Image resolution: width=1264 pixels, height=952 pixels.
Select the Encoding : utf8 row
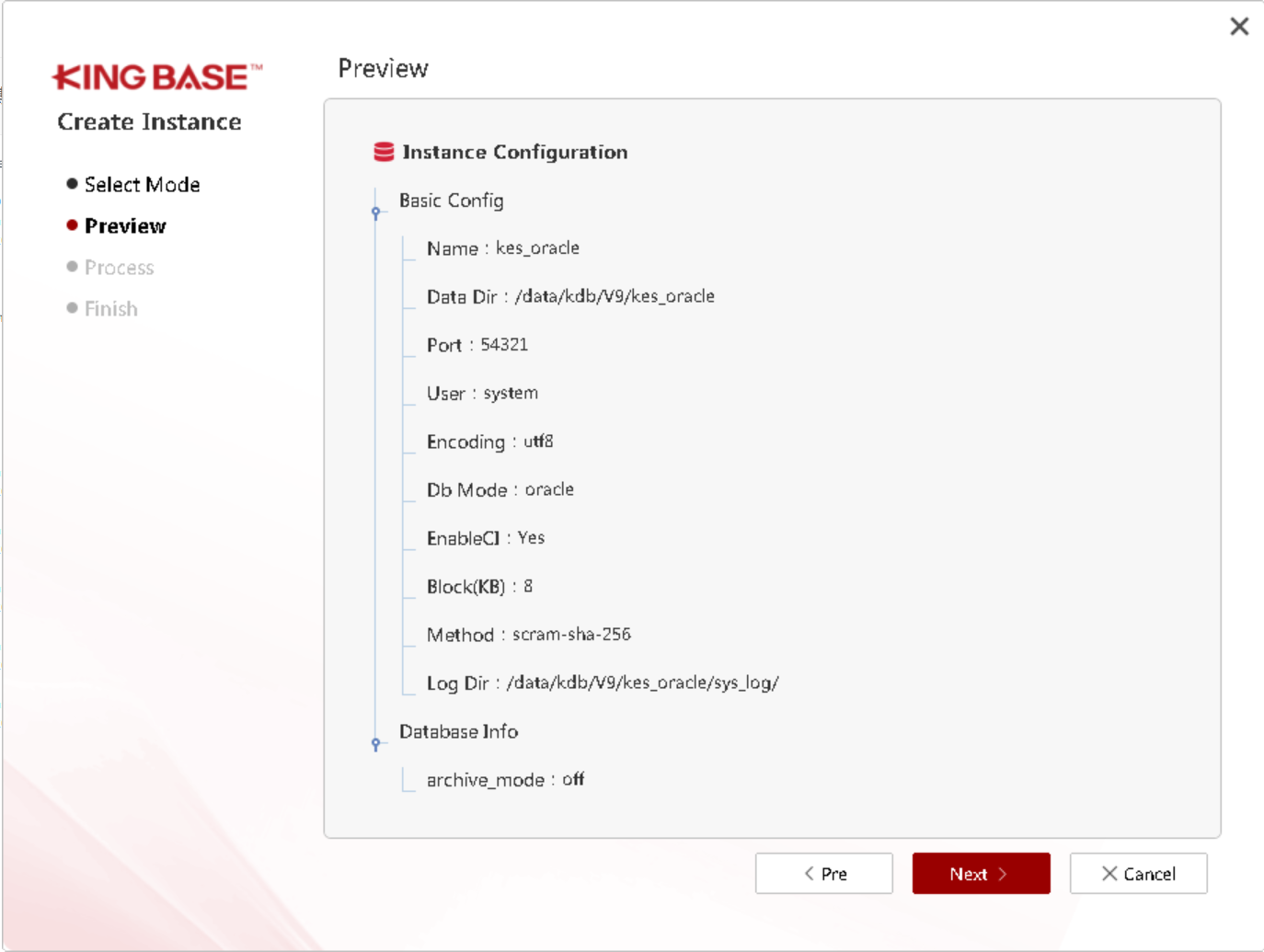coord(489,442)
